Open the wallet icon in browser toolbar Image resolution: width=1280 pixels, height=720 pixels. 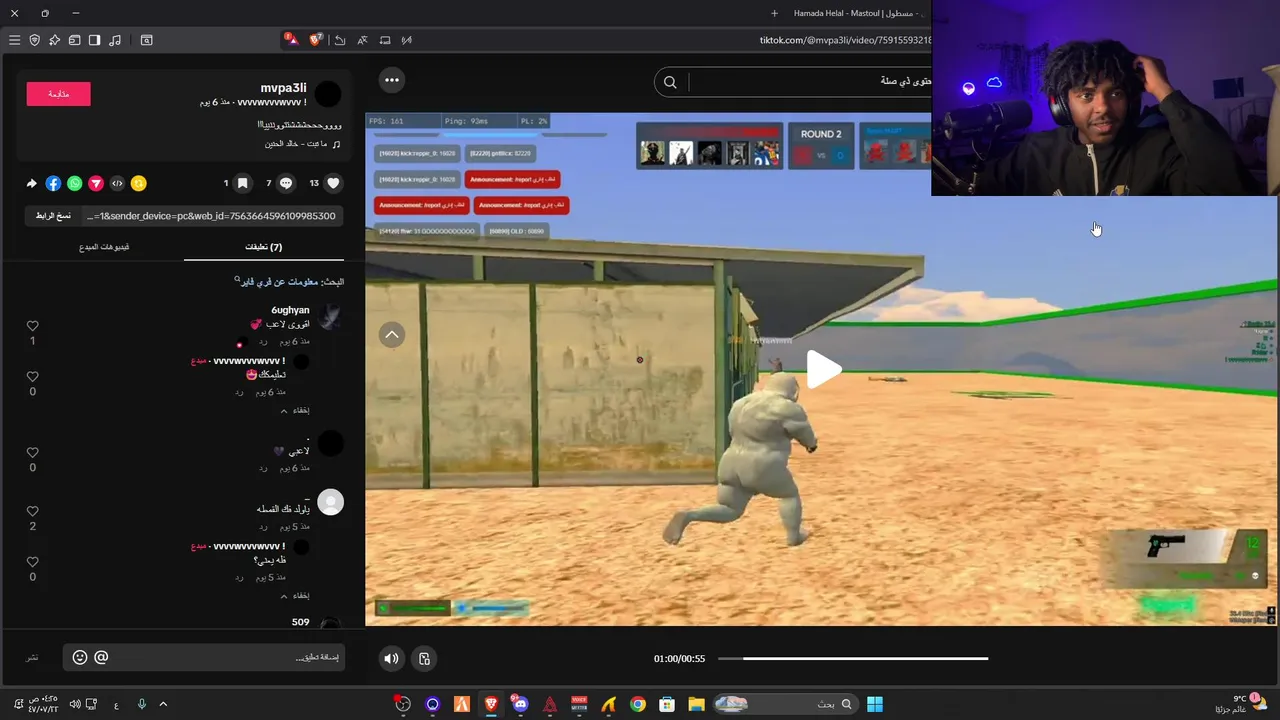(x=74, y=40)
